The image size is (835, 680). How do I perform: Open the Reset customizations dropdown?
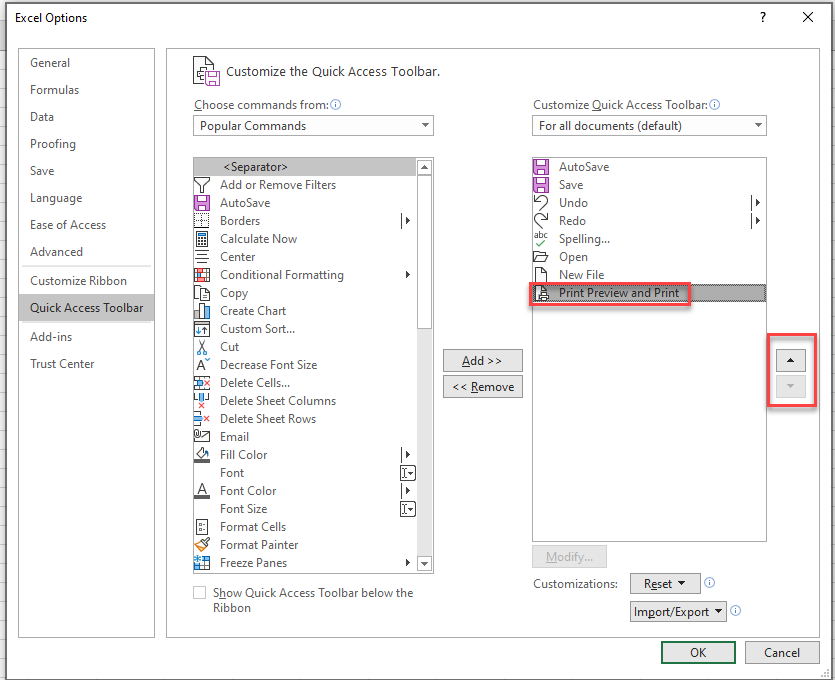point(664,584)
